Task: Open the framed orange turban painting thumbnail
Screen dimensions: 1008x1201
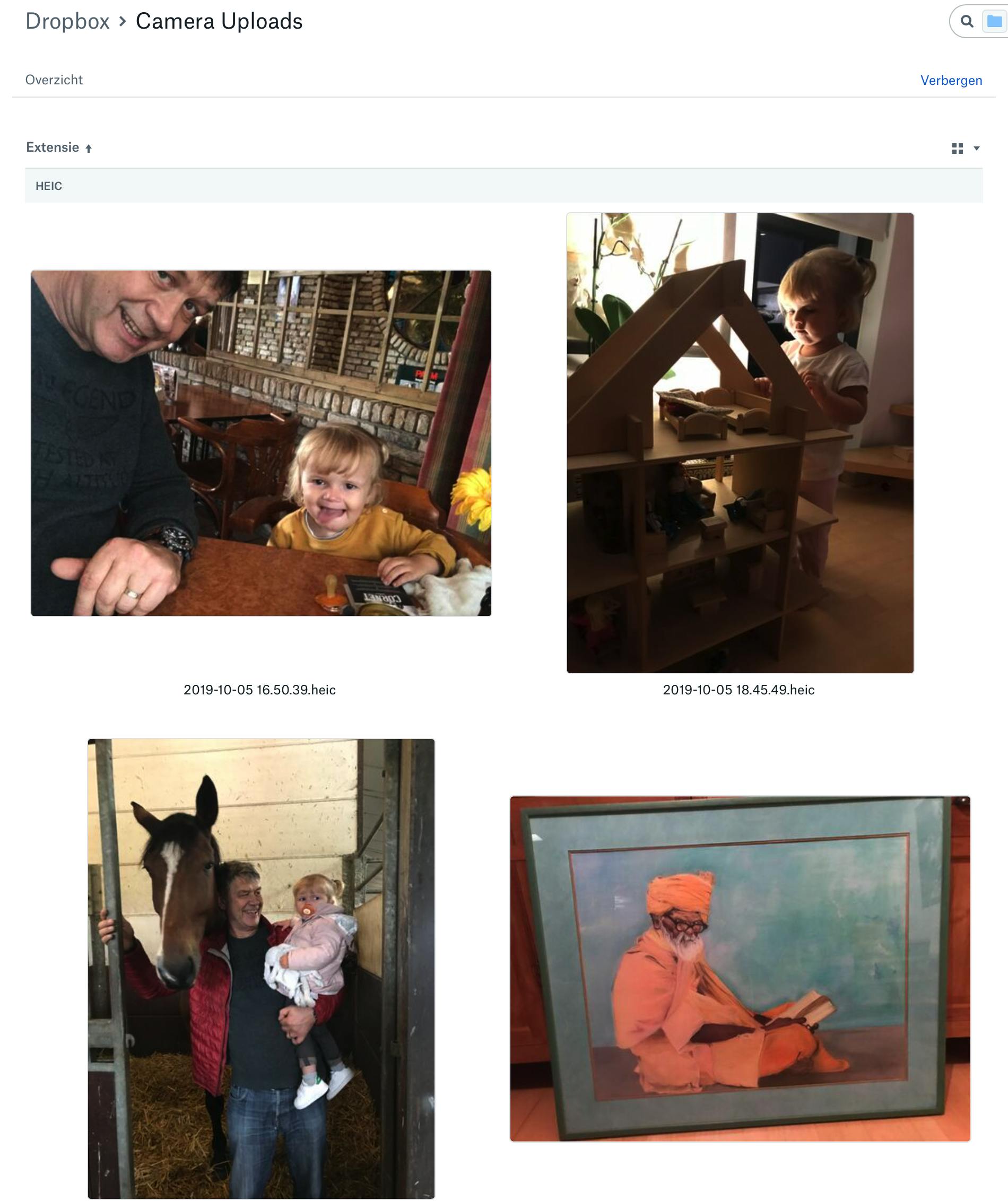Action: tap(740, 969)
